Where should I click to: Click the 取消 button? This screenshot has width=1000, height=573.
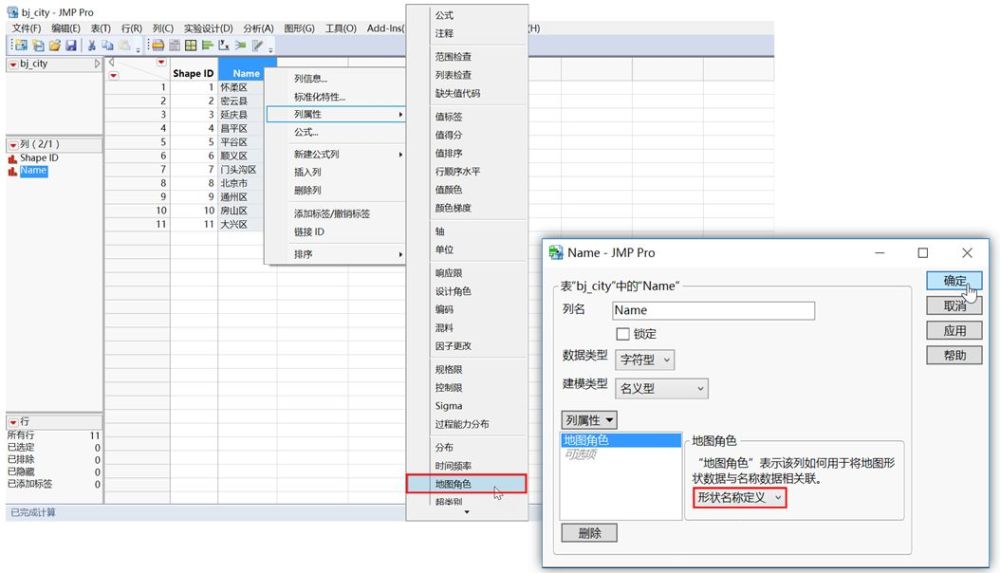(954, 306)
